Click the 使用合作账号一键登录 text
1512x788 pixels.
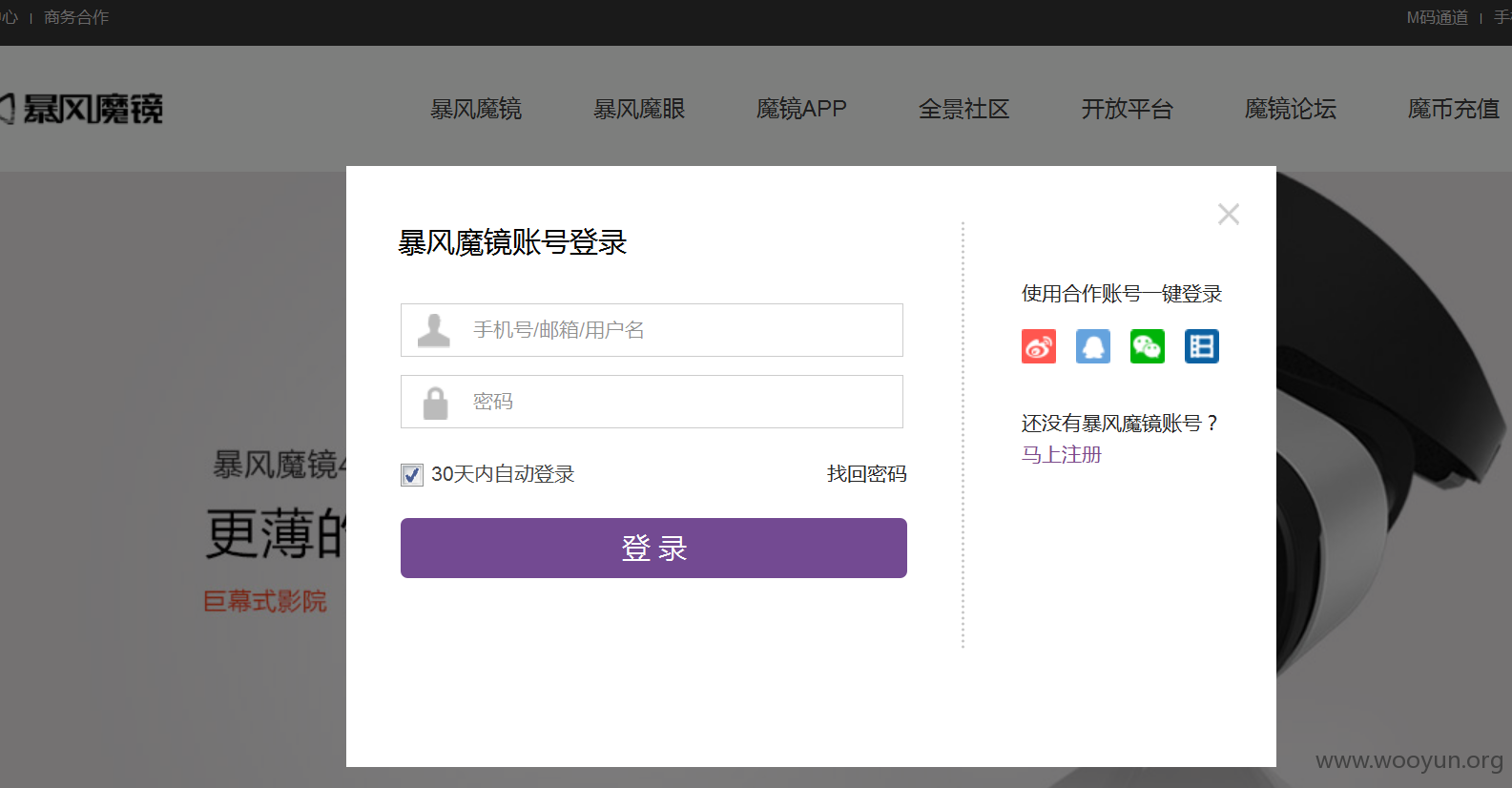(x=1122, y=294)
